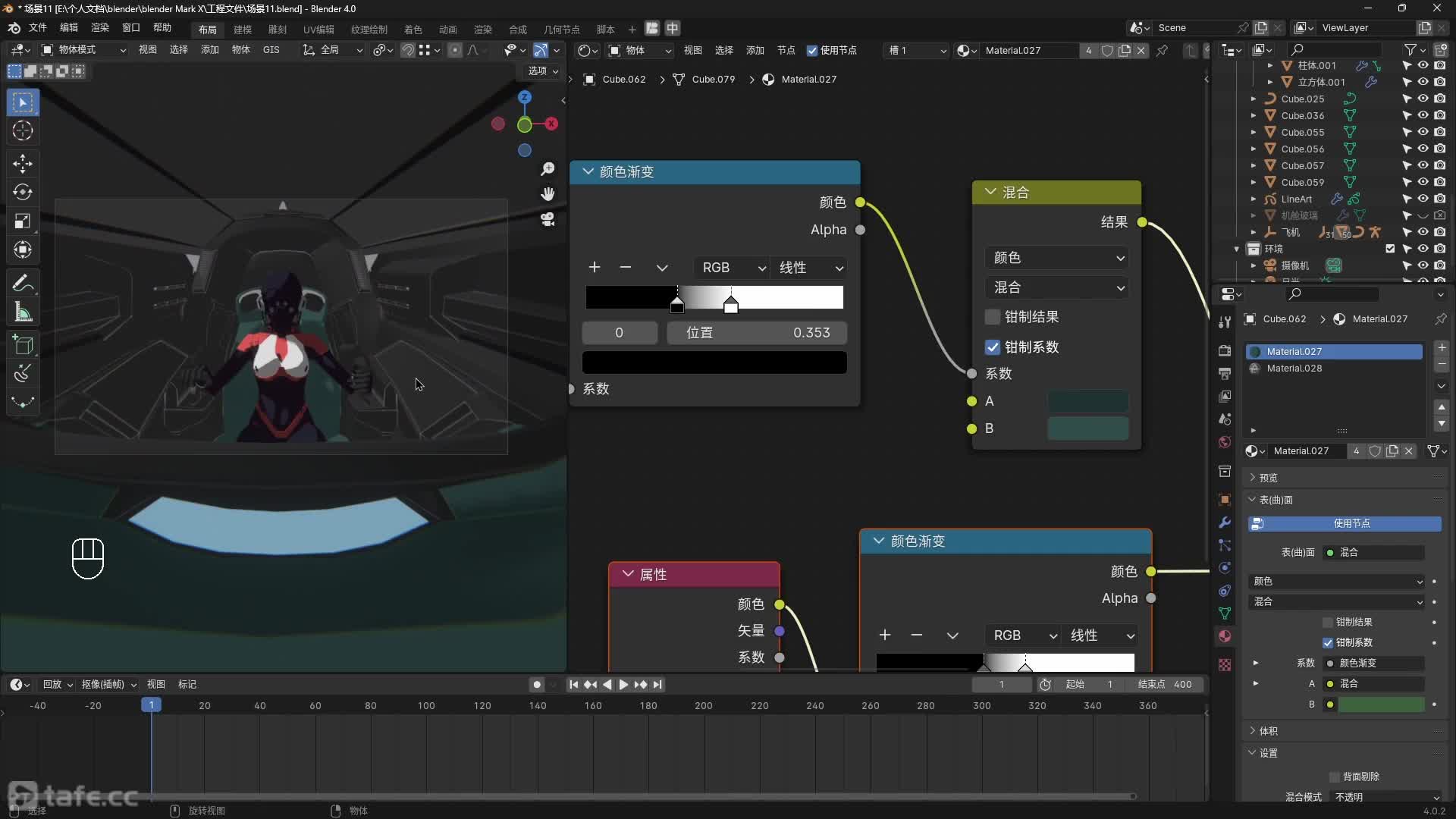Open 混合 blend mode dropdown in 混合 node

(x=1056, y=287)
